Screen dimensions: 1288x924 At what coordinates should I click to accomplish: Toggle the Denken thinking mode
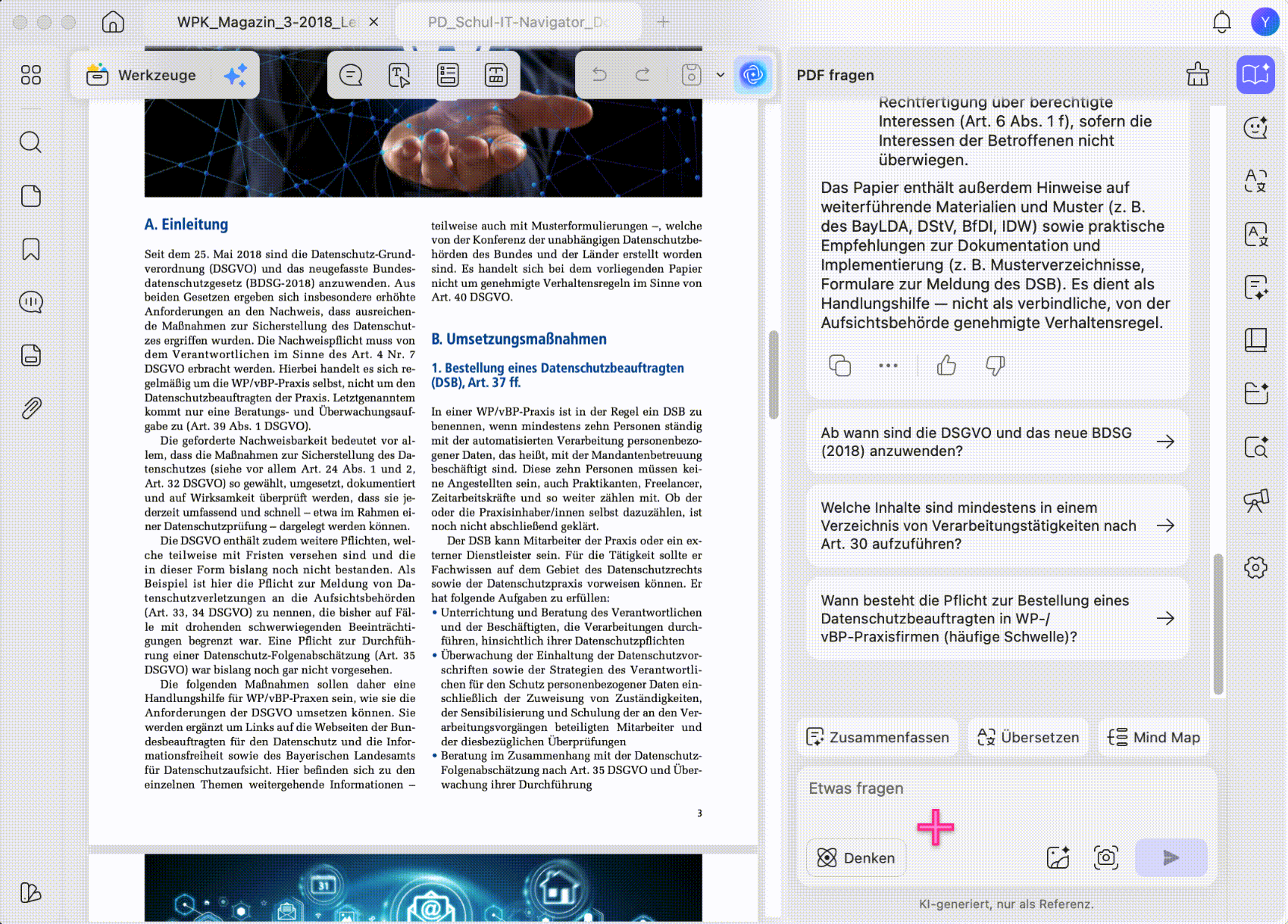856,857
